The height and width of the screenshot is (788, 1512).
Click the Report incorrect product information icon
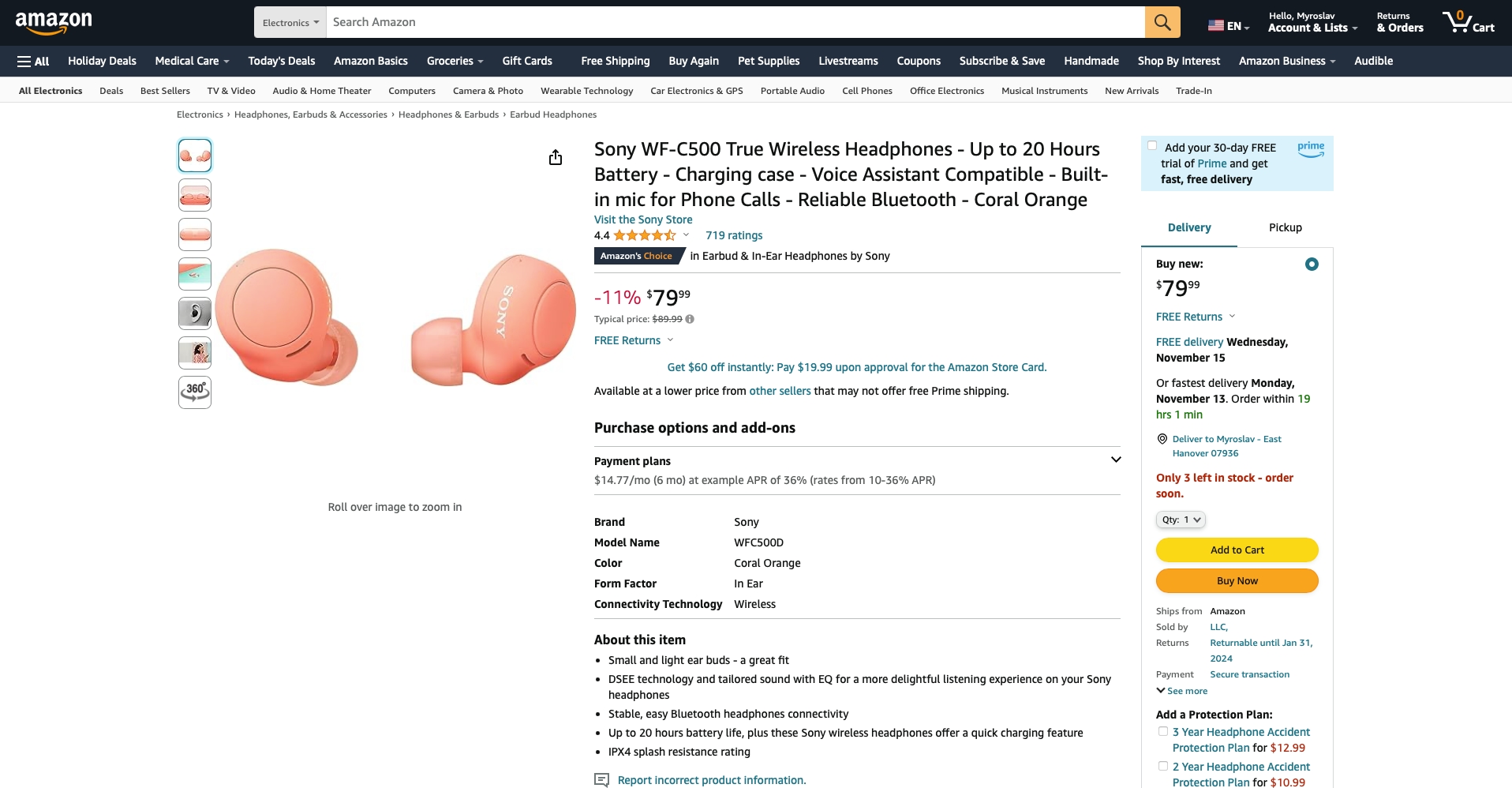[601, 780]
